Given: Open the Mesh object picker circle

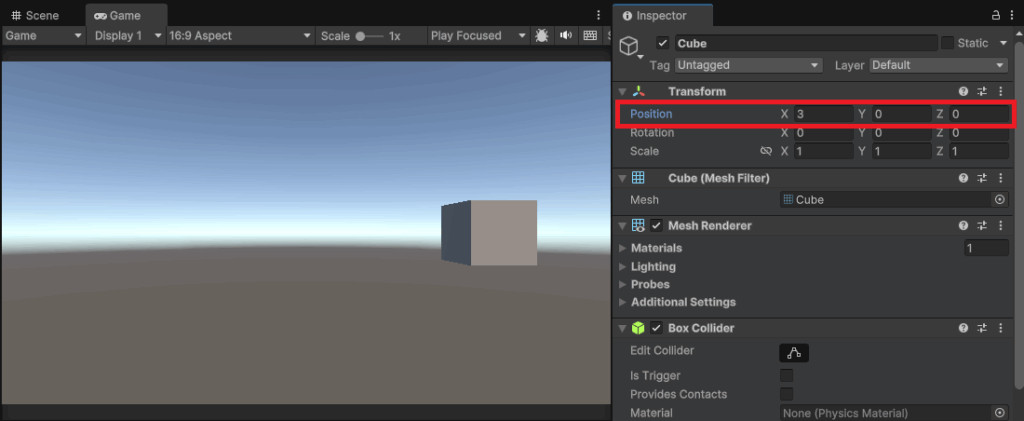Looking at the screenshot, I should pyautogui.click(x=1000, y=200).
